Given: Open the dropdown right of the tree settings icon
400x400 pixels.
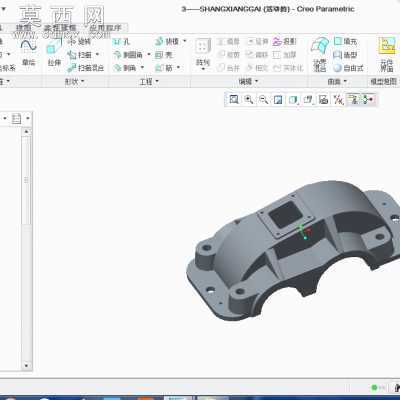Looking at the screenshot, I should (28, 118).
